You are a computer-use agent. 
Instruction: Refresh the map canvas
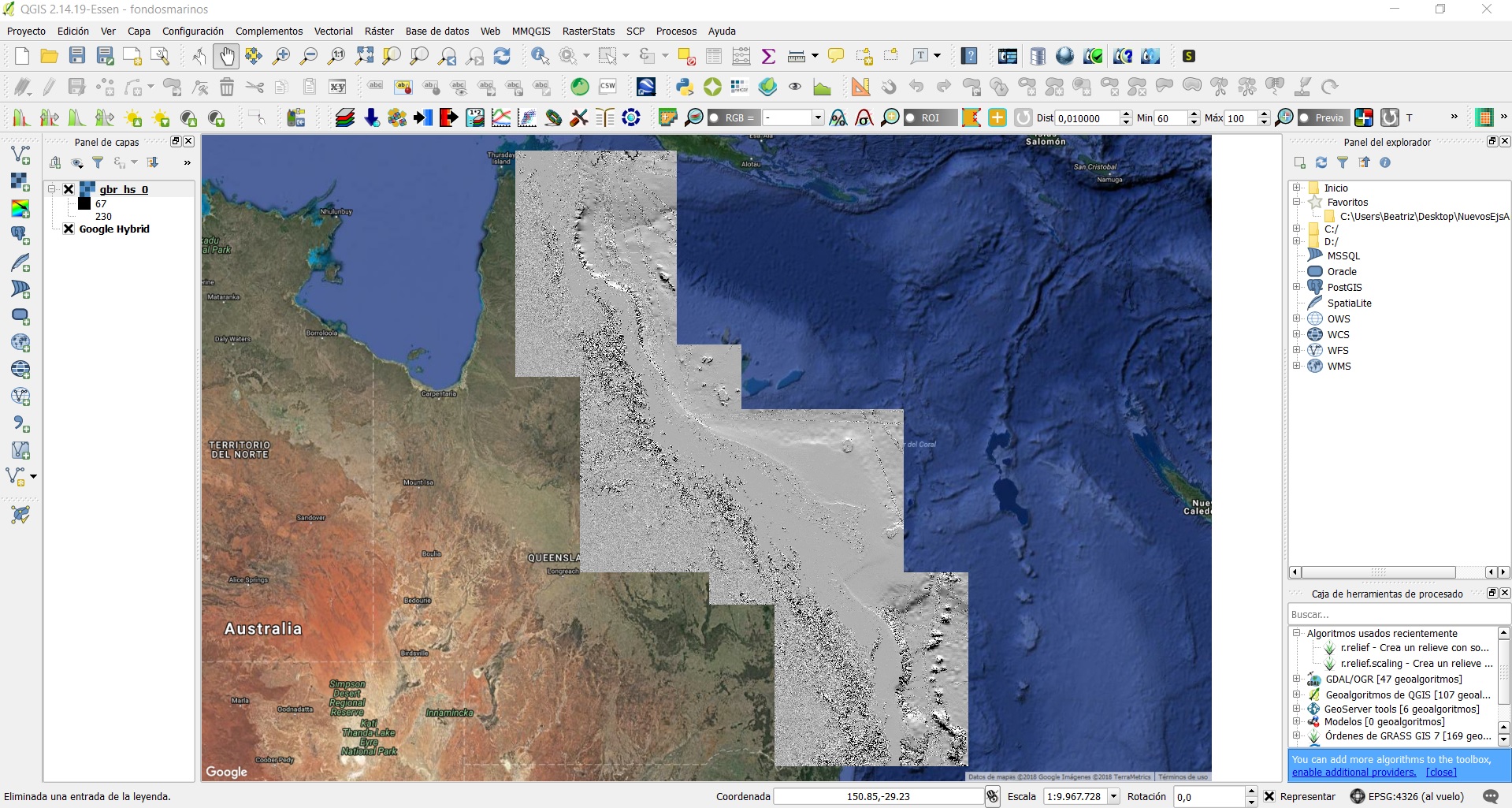pos(502,56)
